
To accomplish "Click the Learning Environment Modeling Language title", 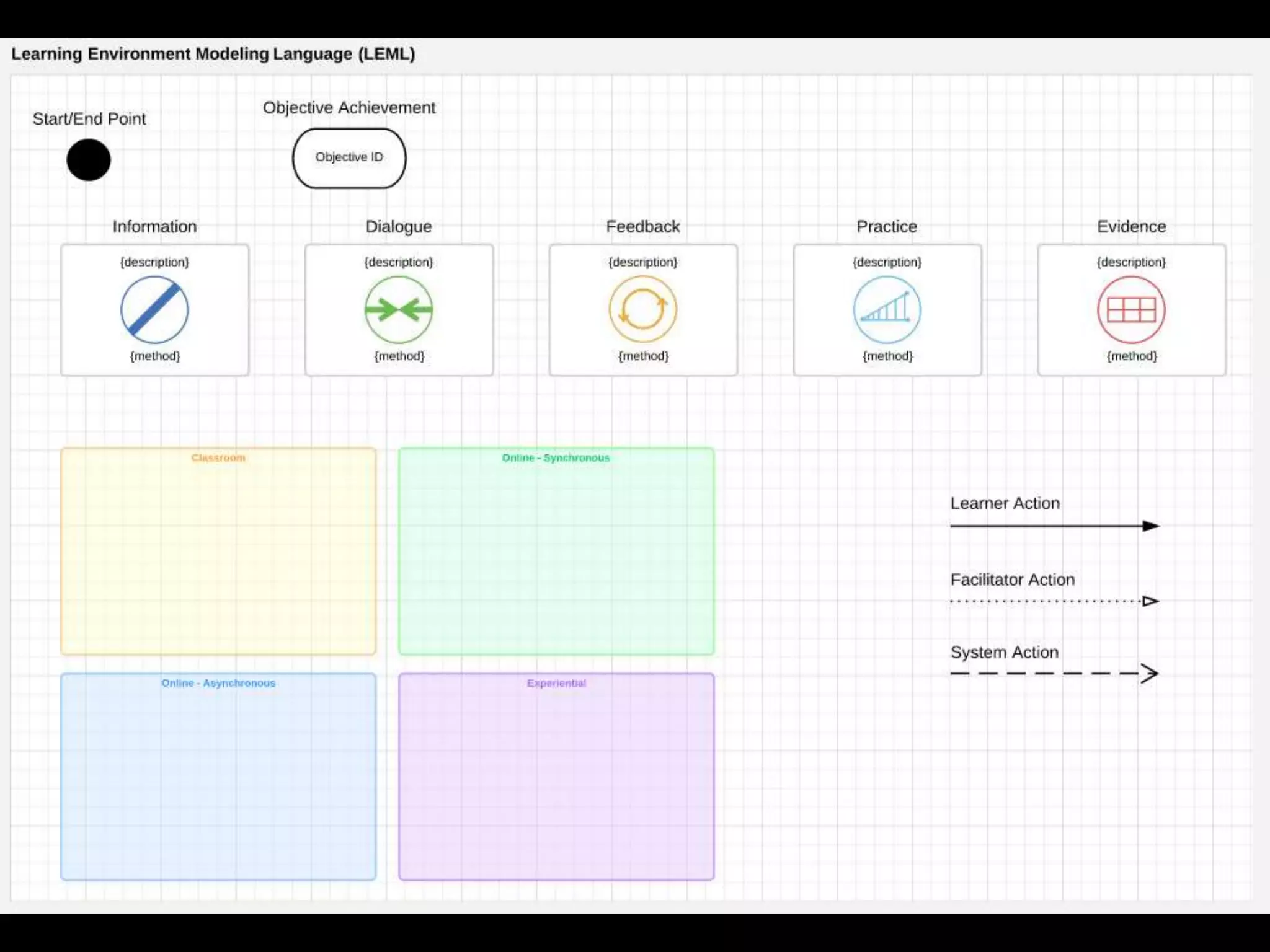I will 213,54.
